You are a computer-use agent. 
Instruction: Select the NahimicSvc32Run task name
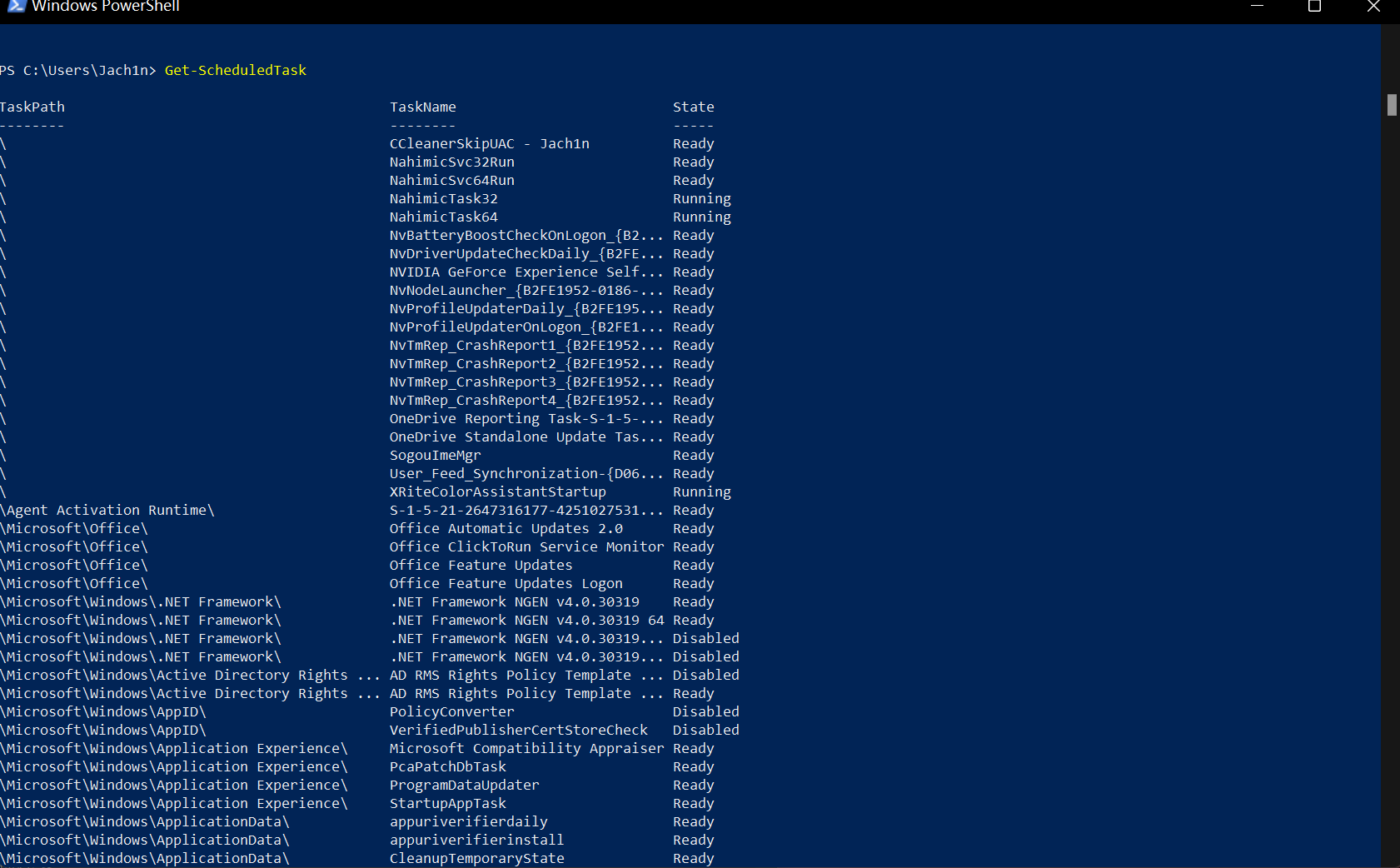452,162
